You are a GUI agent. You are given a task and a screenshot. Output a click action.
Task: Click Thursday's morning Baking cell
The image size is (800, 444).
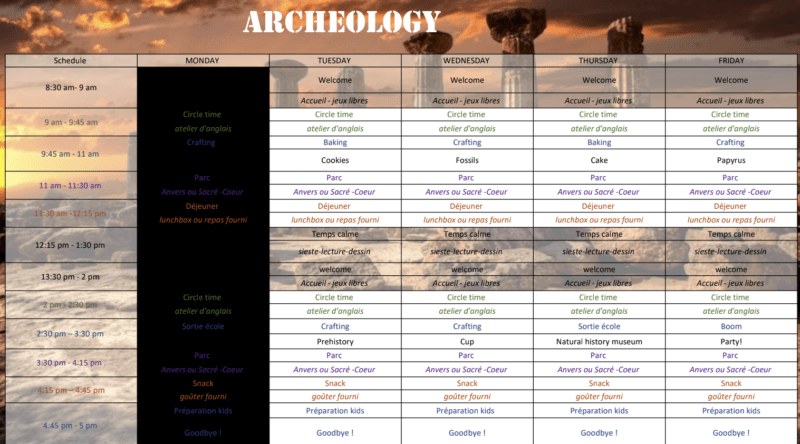[x=599, y=142]
